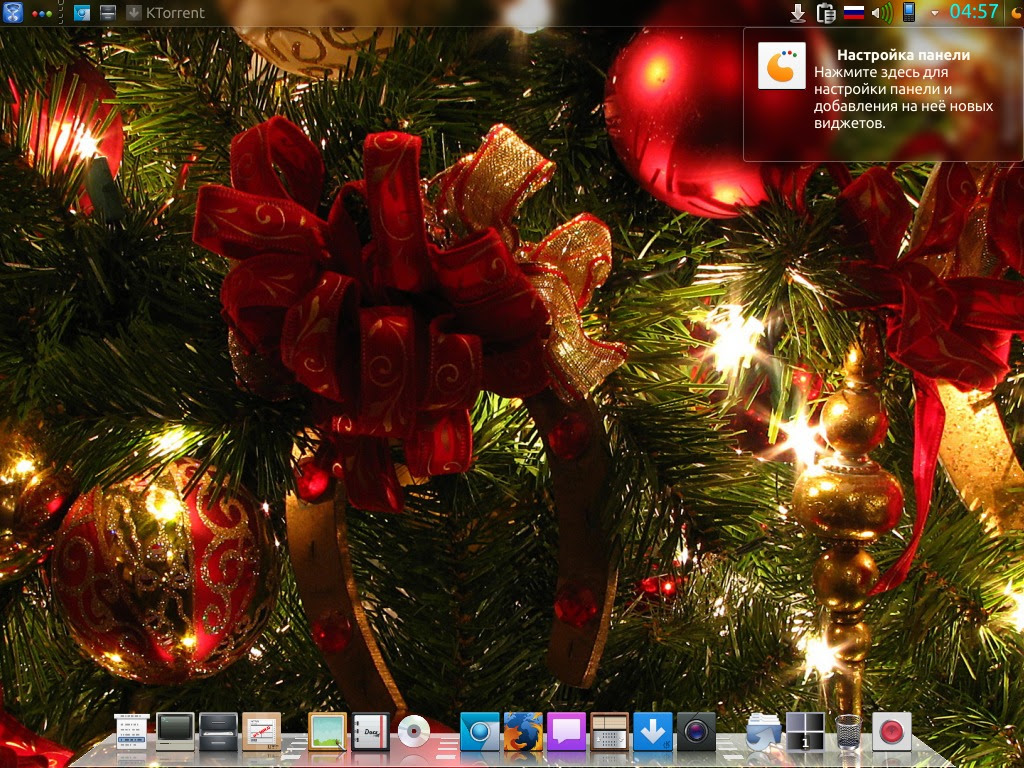
Task: Switch to the KTorrent taskbar entry
Action: point(166,12)
